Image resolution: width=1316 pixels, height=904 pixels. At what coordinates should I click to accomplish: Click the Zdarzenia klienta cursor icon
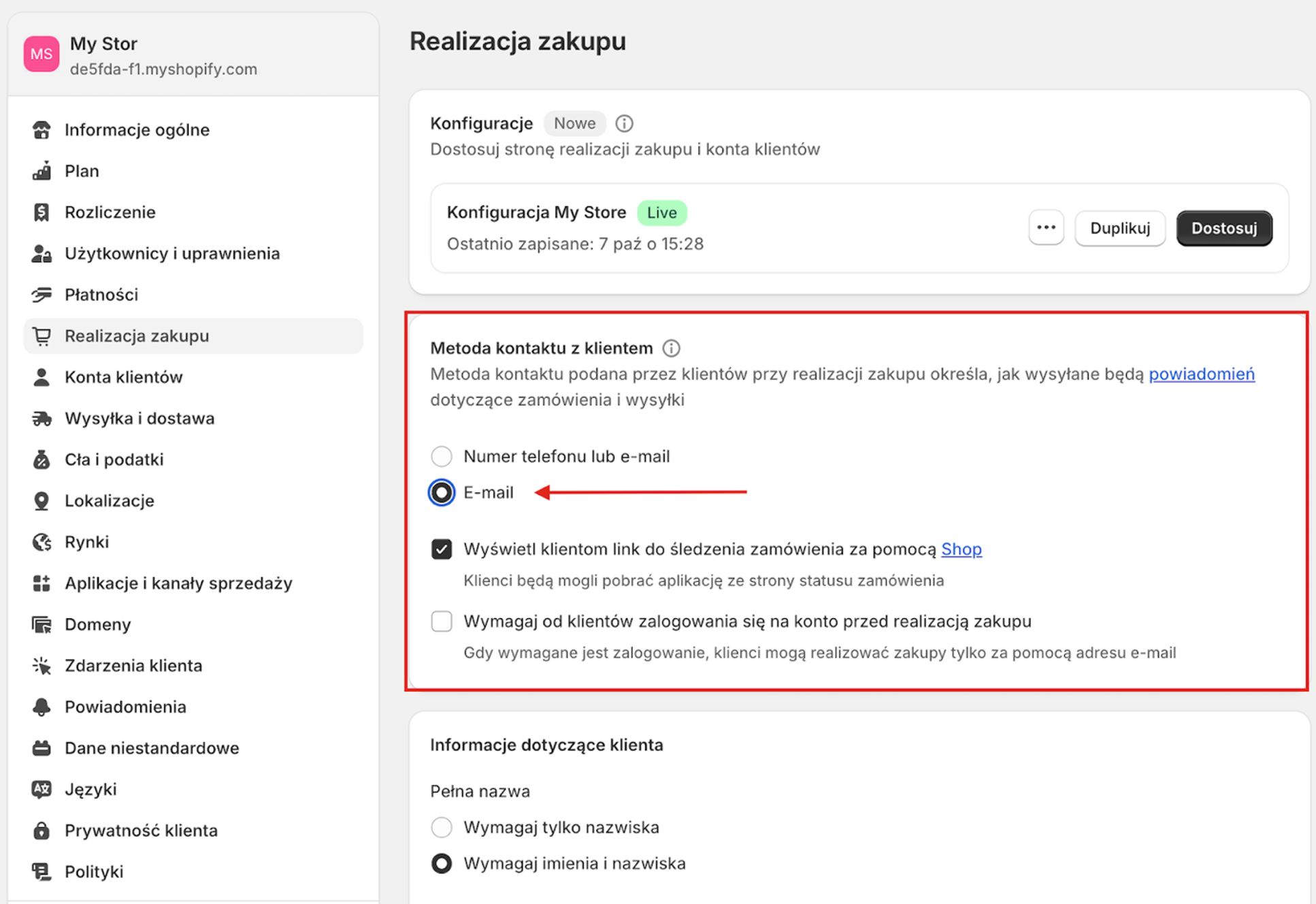click(42, 666)
